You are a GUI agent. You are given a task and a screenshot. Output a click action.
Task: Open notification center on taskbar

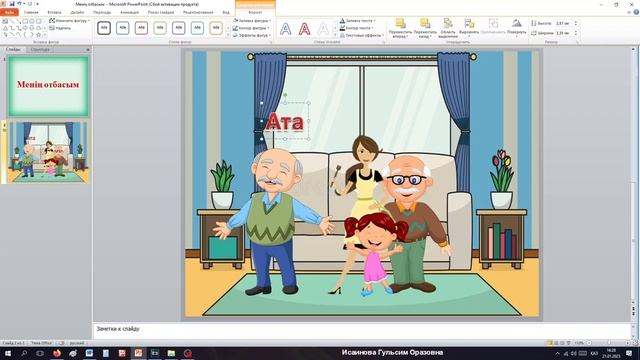[x=629, y=353]
